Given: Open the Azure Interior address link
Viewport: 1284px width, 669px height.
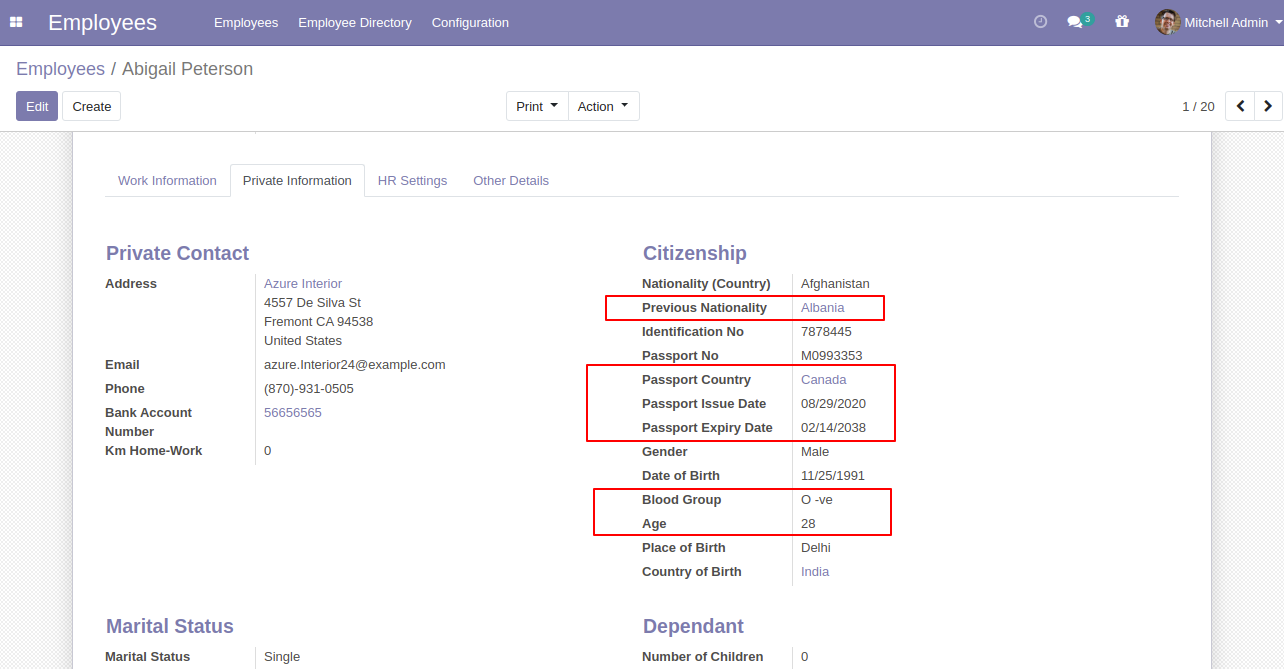Looking at the screenshot, I should point(303,284).
